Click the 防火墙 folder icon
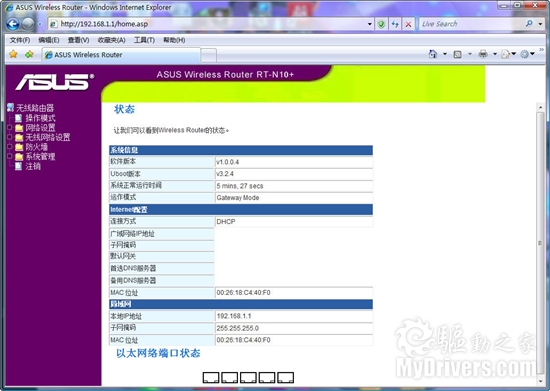 click(x=19, y=147)
